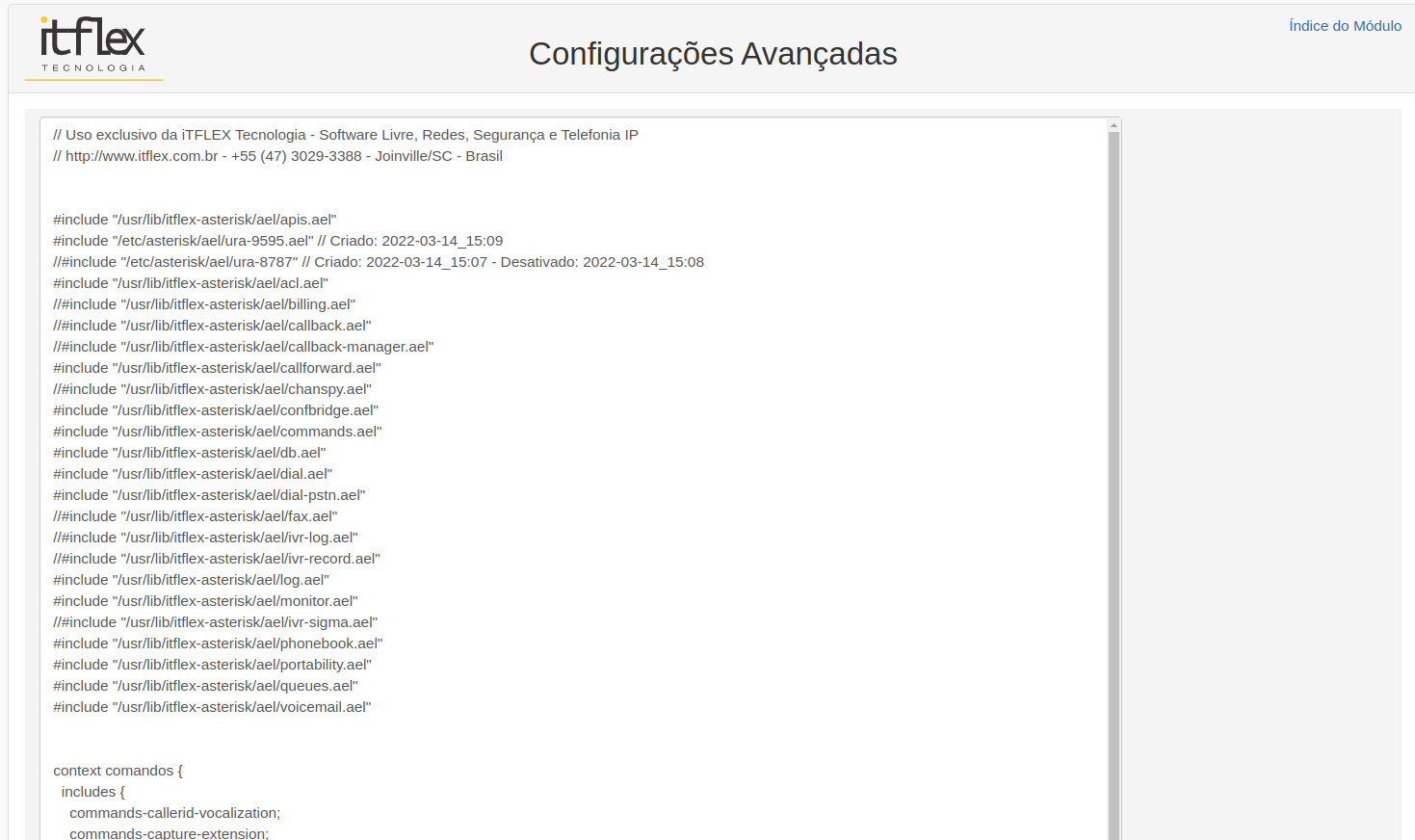Click the acl.ael include line
Image resolution: width=1415 pixels, height=840 pixels.
tap(191, 283)
